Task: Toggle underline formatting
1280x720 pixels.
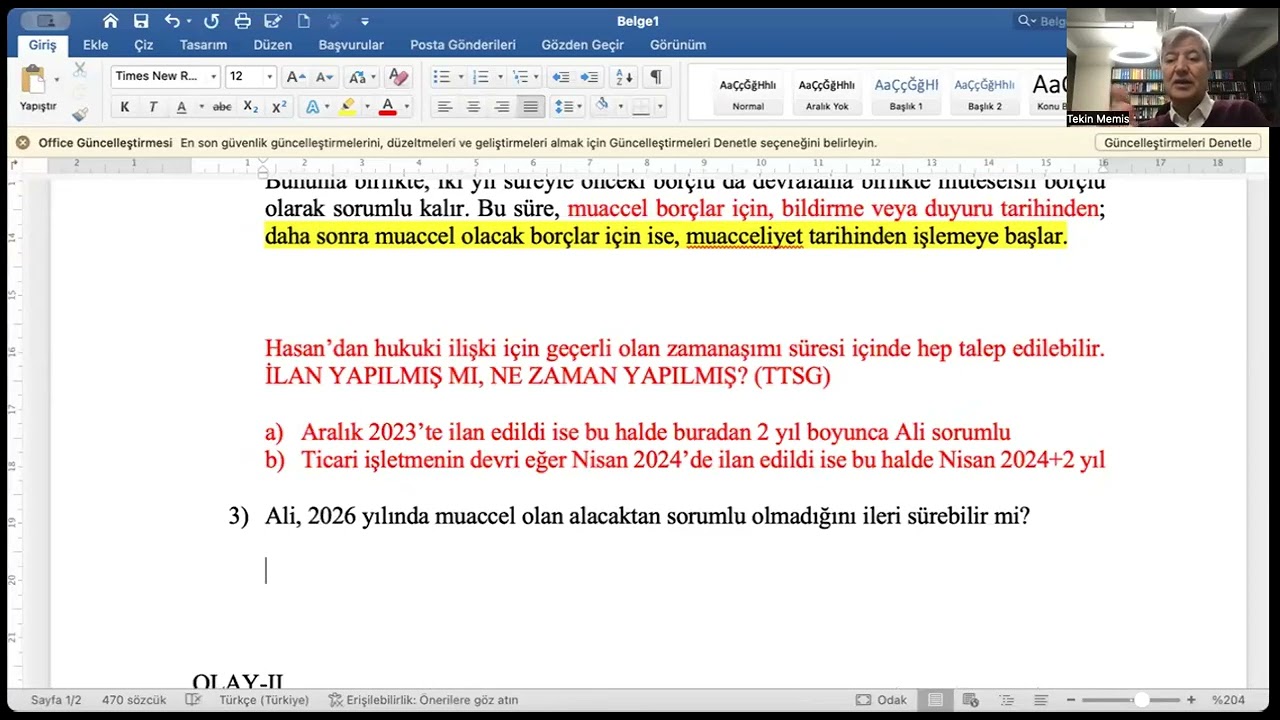Action: (181, 107)
